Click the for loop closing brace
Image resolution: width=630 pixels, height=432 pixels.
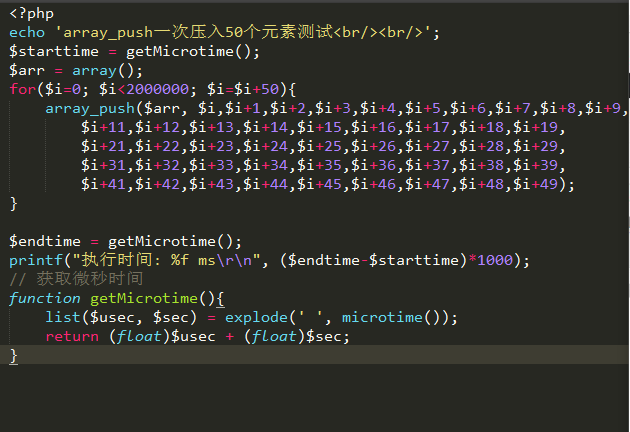point(14,203)
